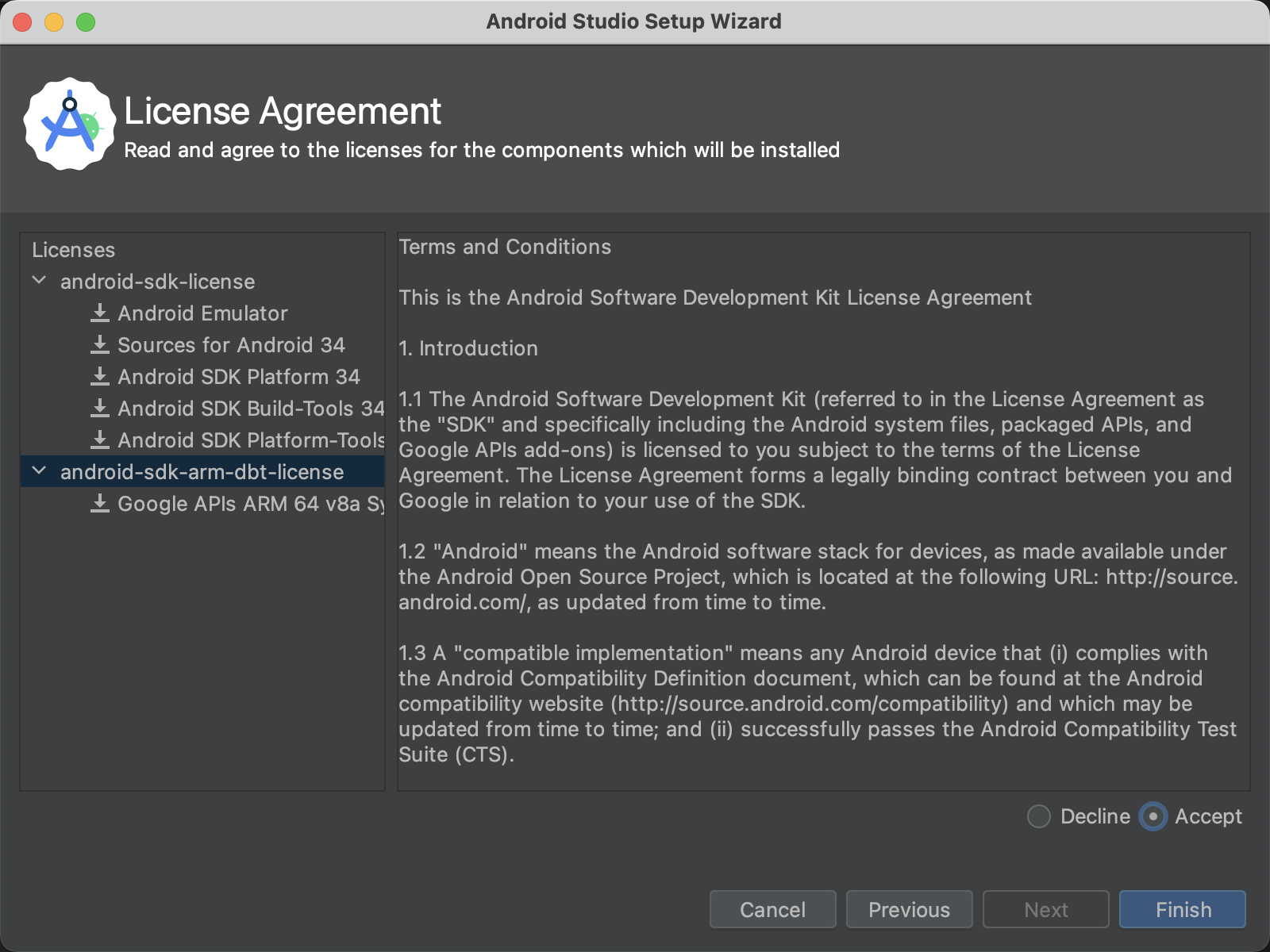Click the disabled Next button
Screen dimensions: 1270x952
1045,909
